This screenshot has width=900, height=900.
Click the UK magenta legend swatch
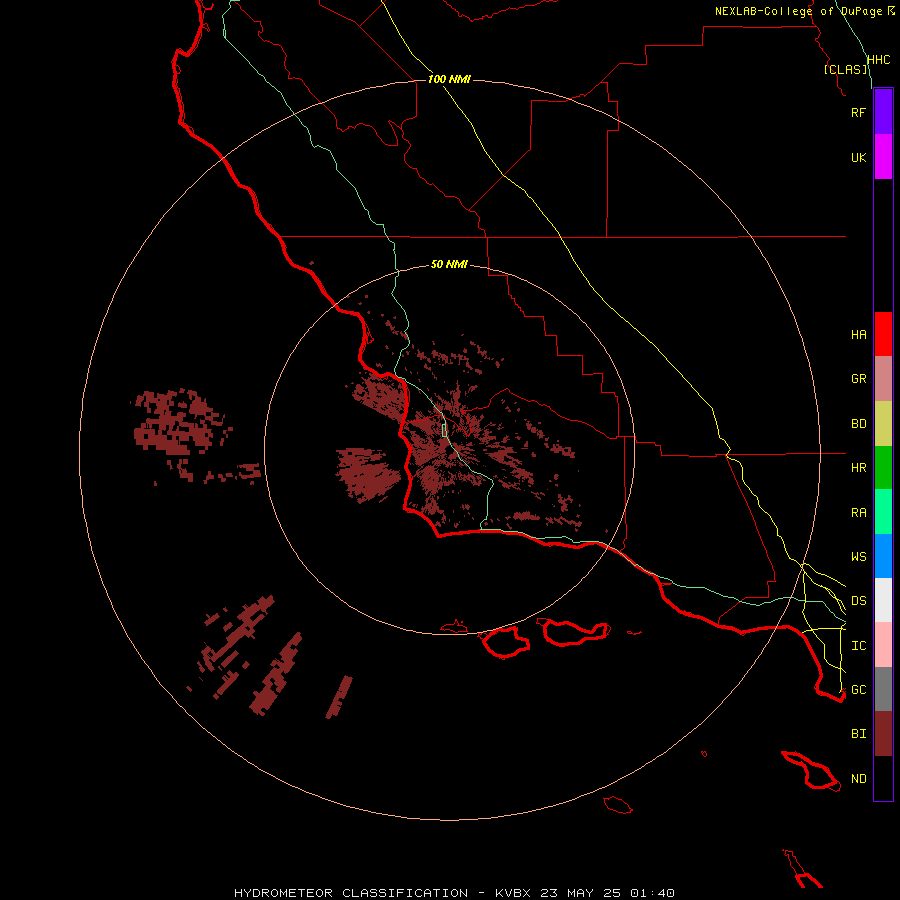click(883, 157)
